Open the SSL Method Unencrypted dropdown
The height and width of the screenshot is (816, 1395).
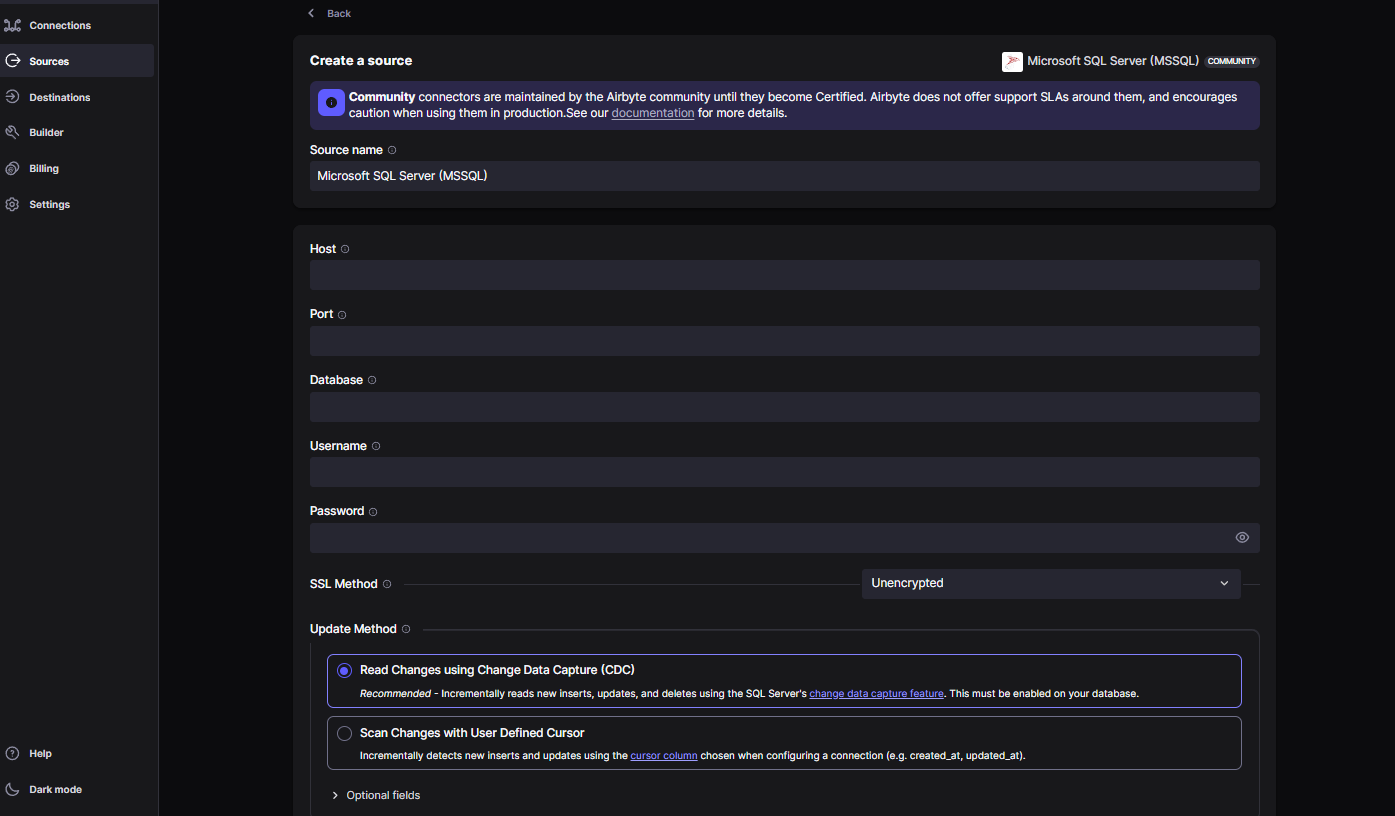(x=1051, y=583)
